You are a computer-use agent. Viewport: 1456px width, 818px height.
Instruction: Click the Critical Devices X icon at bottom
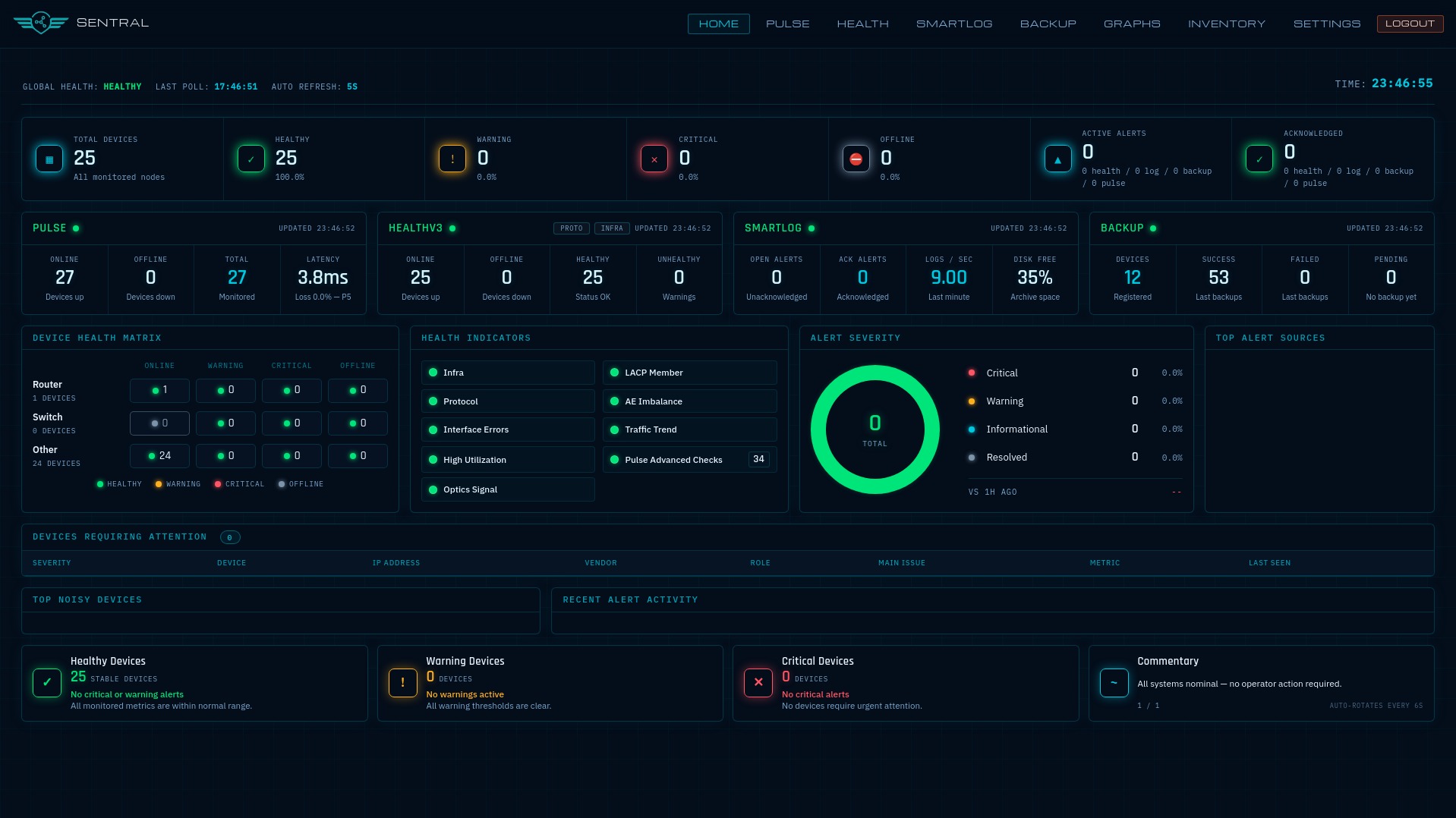[758, 683]
